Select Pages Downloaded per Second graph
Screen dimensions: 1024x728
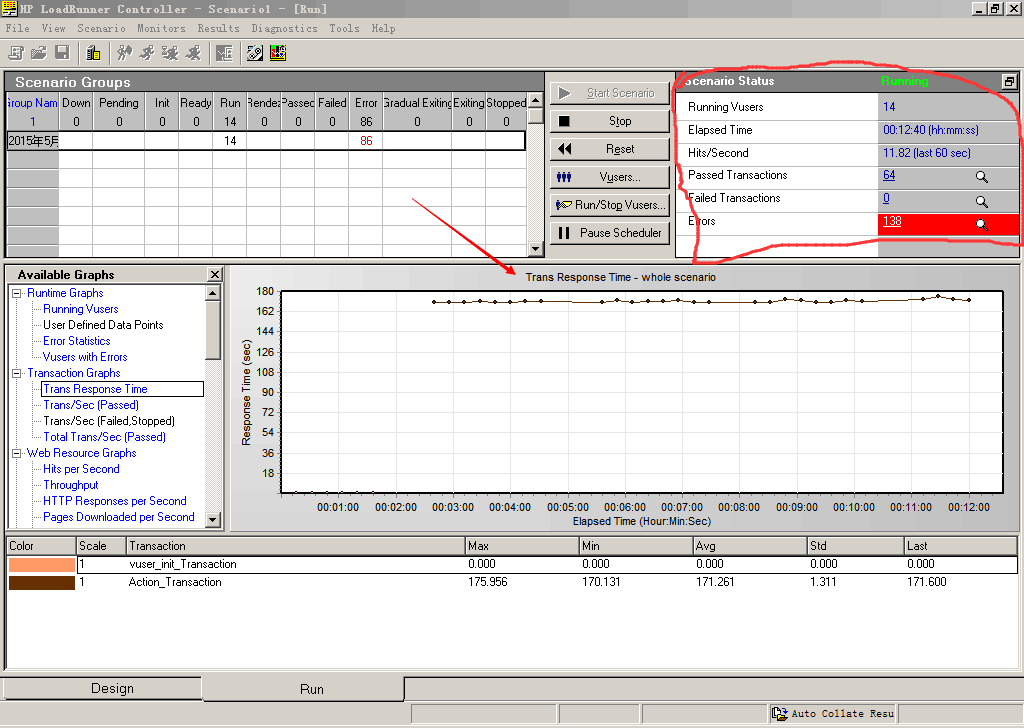[x=119, y=517]
